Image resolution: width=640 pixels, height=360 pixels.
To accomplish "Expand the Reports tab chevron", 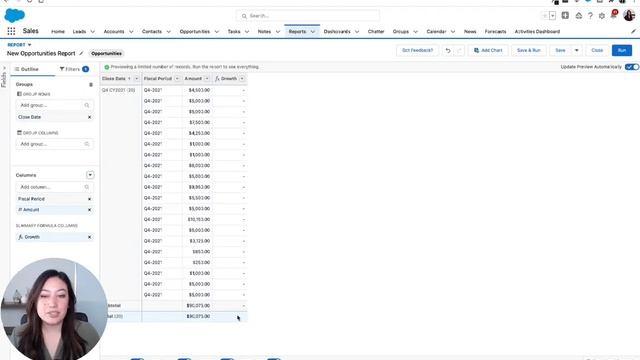I will pos(313,31).
